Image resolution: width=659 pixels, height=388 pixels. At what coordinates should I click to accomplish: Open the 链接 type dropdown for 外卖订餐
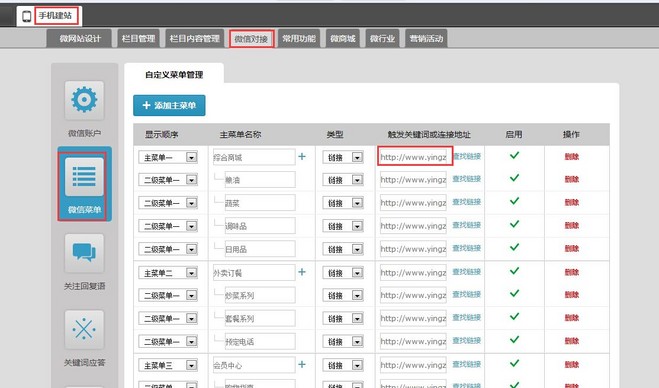tap(343, 273)
